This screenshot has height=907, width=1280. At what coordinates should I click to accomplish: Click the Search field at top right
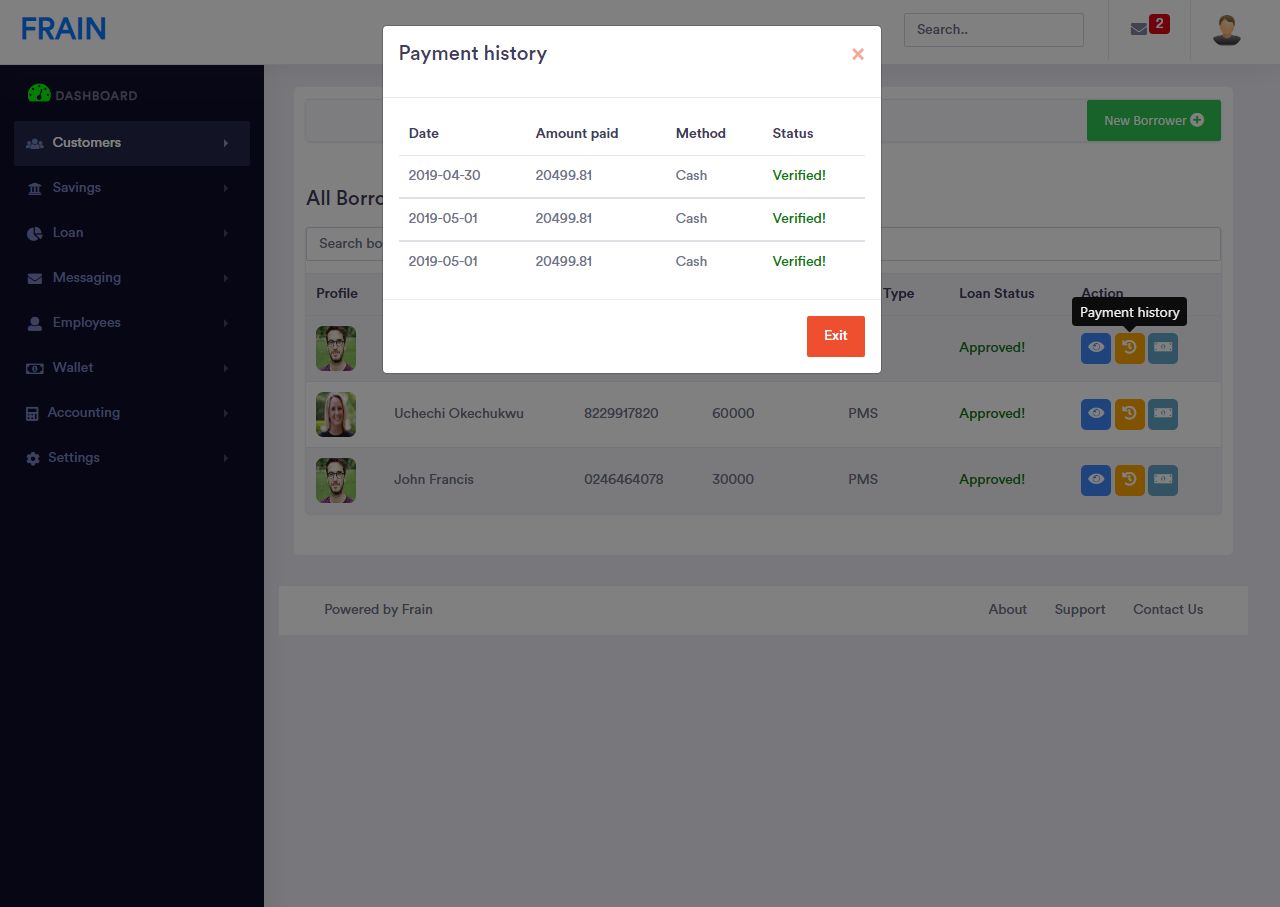tap(993, 30)
